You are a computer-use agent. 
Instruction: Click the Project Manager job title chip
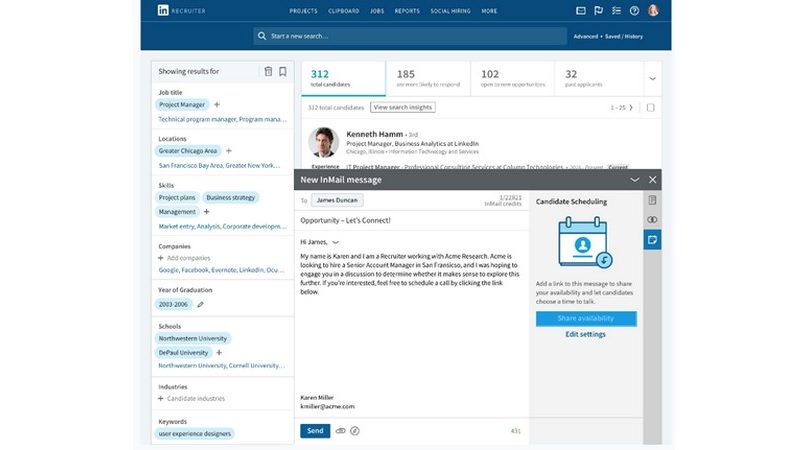pyautogui.click(x=182, y=105)
